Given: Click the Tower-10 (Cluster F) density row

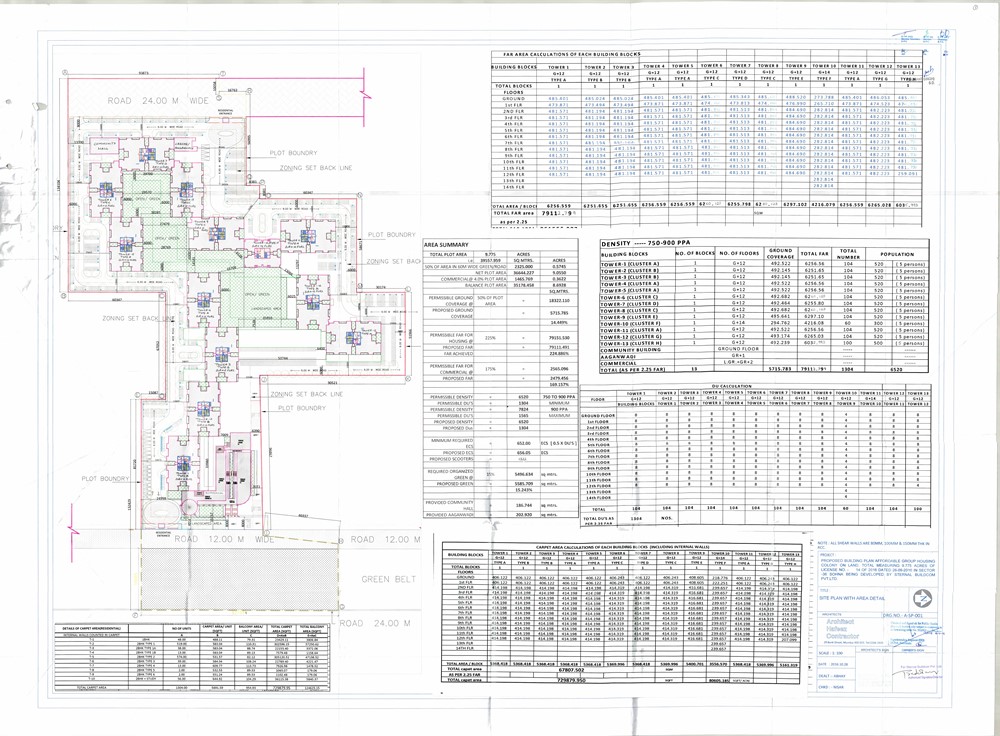Looking at the screenshot, I should [x=640, y=324].
